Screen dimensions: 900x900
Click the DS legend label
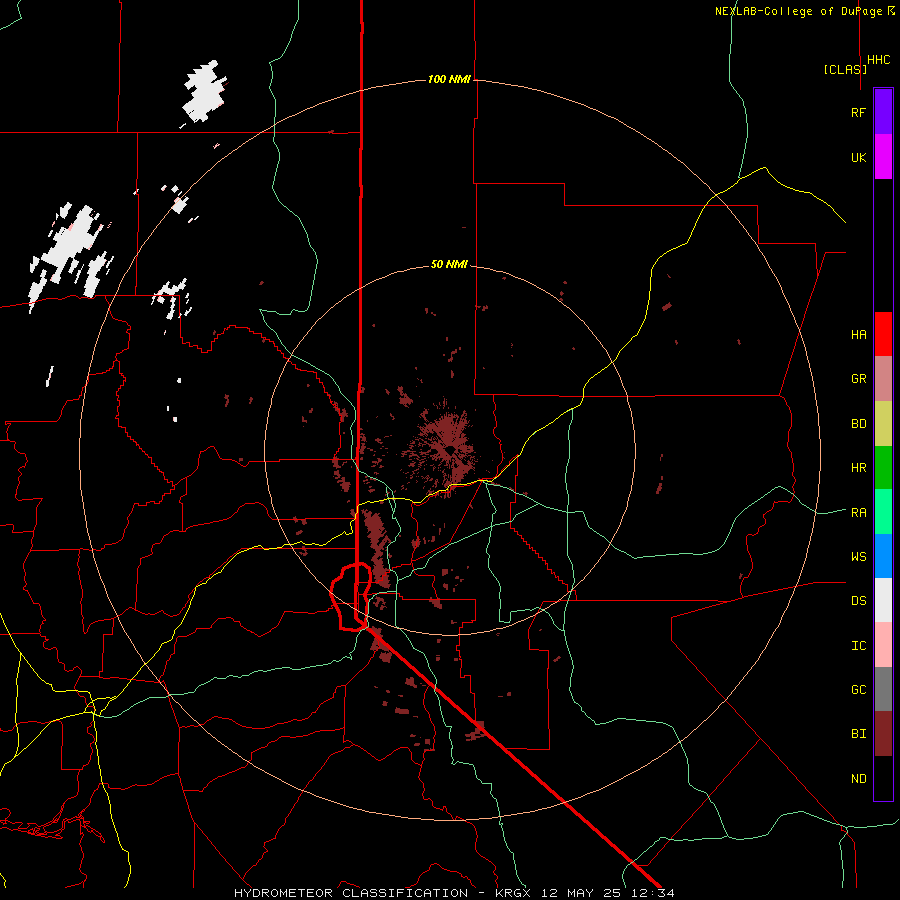click(x=858, y=601)
